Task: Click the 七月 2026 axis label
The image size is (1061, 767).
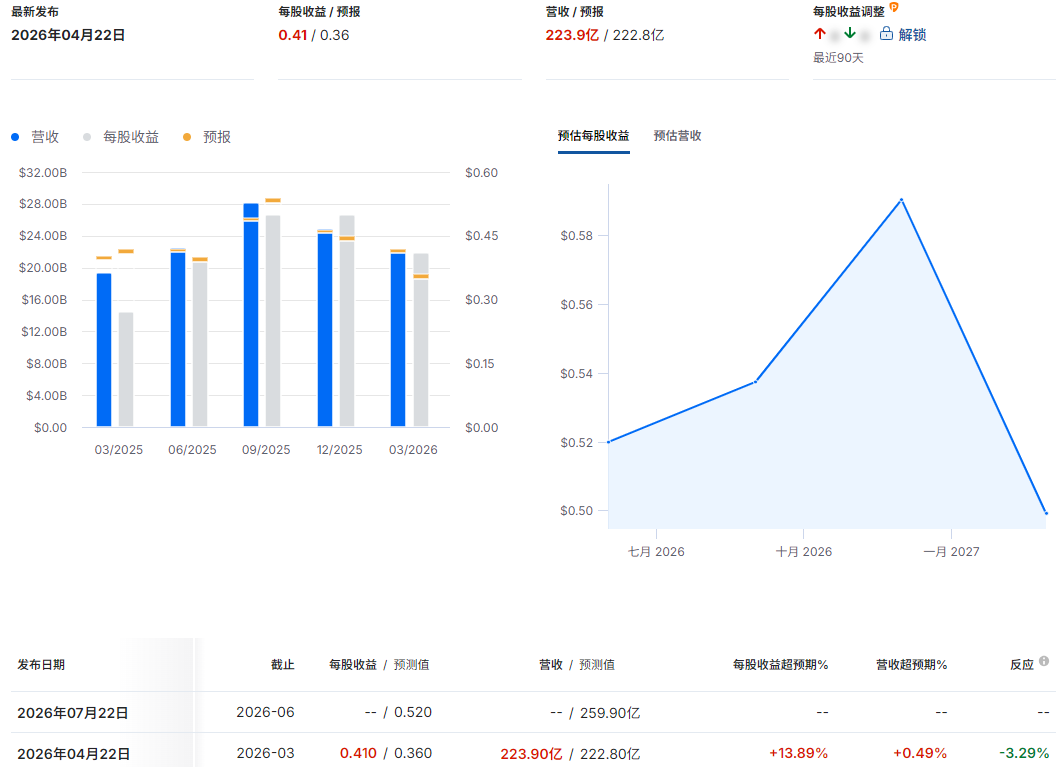Action: pyautogui.click(x=656, y=552)
